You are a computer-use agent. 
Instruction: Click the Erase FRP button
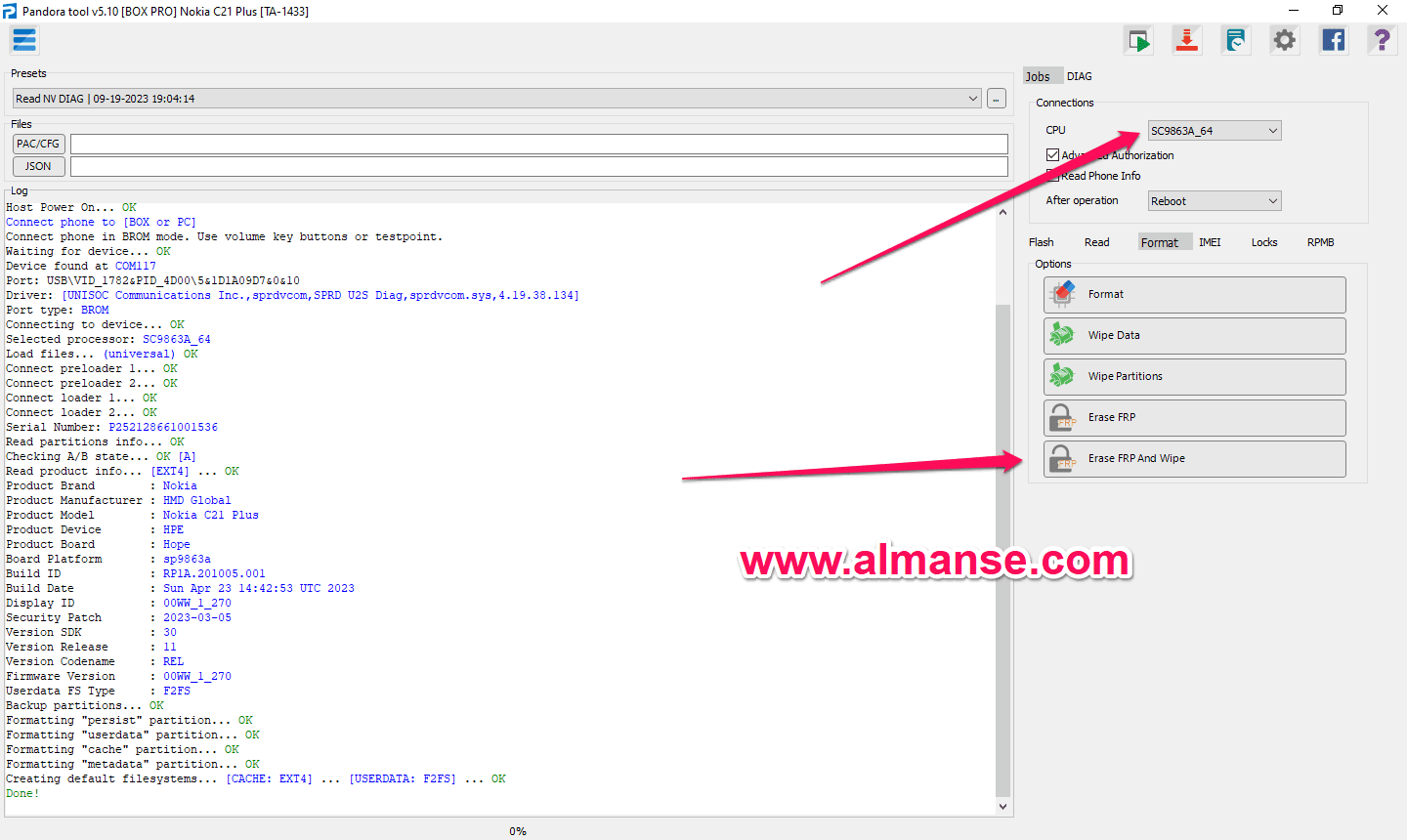coord(1194,418)
